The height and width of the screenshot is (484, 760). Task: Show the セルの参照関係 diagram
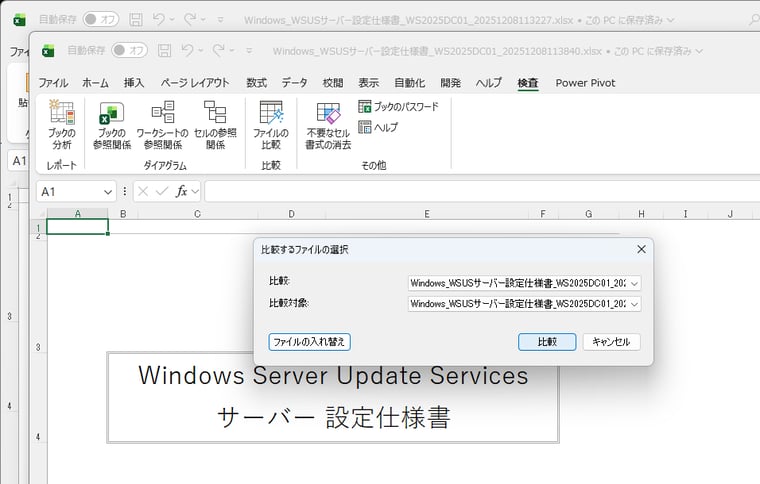click(x=215, y=125)
